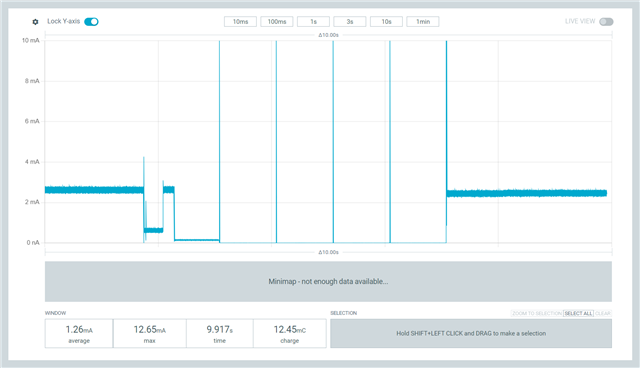
Task: Click ZOOM TO SELECTION button
Action: click(537, 313)
